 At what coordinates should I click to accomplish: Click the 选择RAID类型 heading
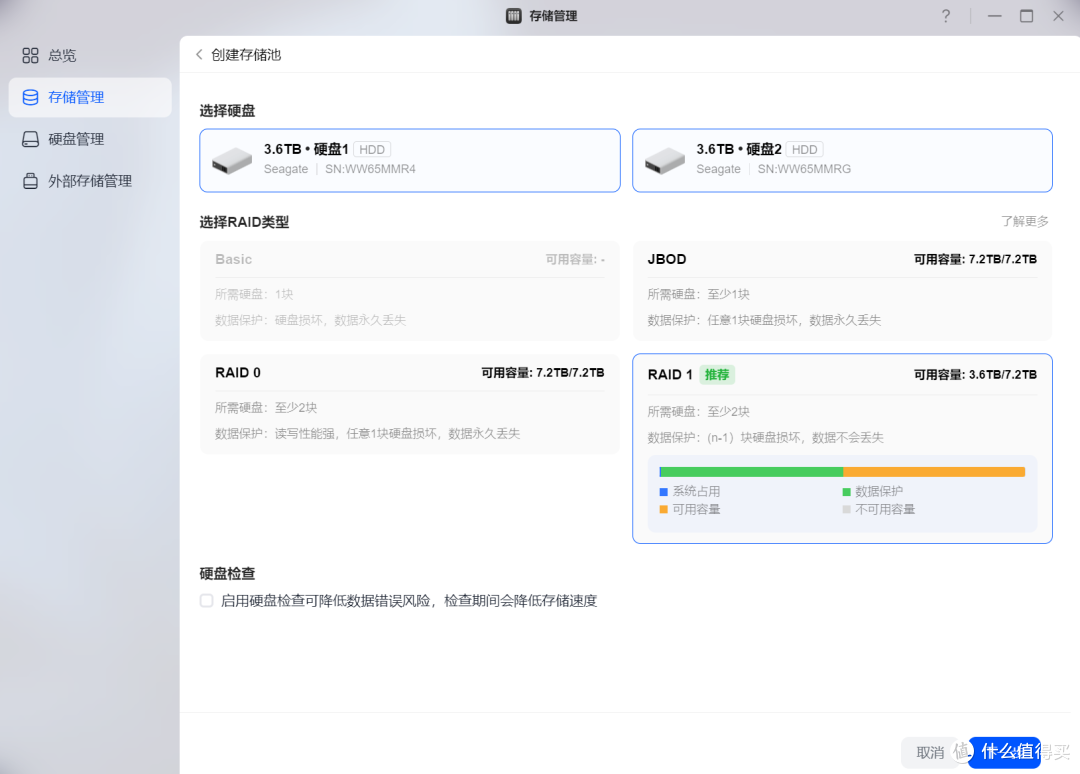click(x=245, y=222)
